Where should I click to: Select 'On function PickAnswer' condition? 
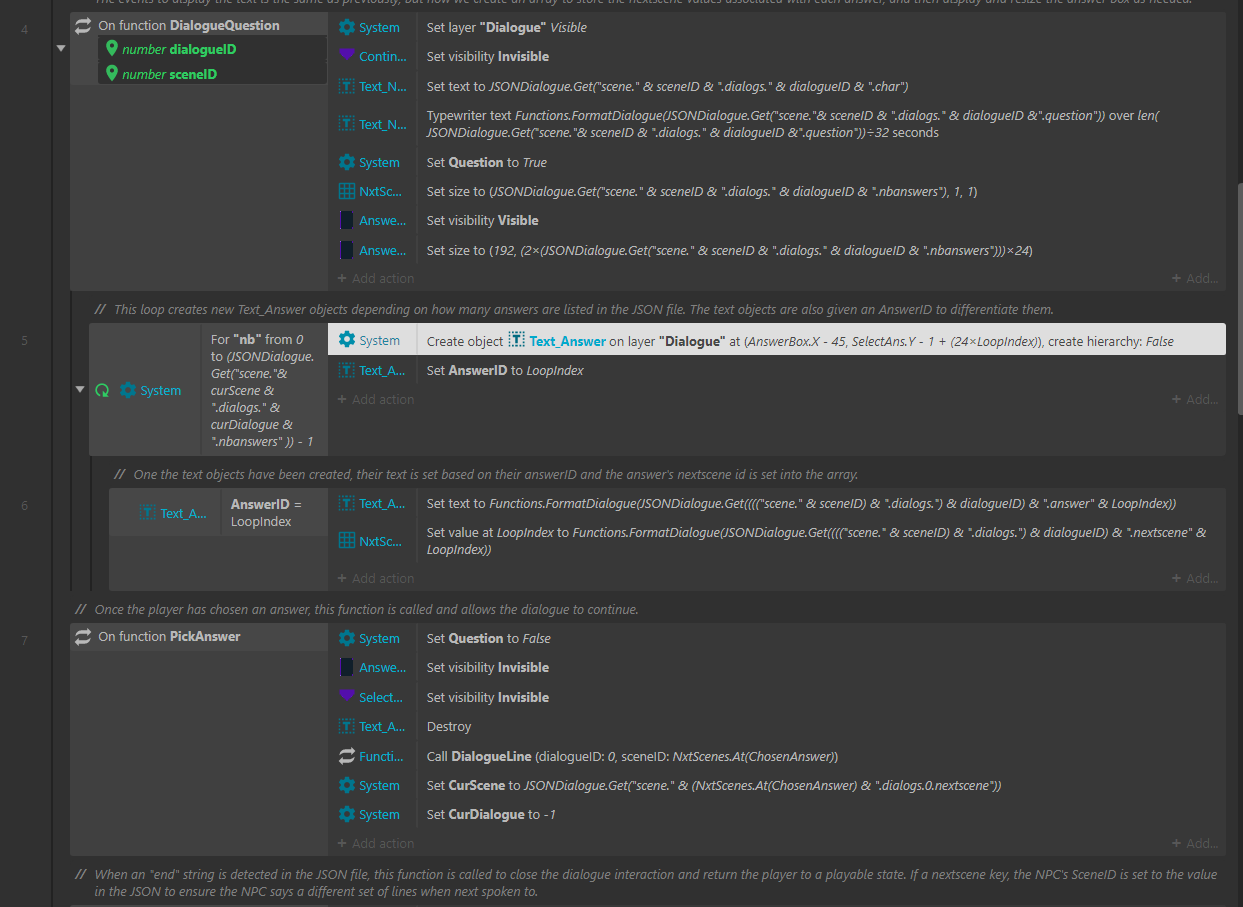[x=169, y=637]
